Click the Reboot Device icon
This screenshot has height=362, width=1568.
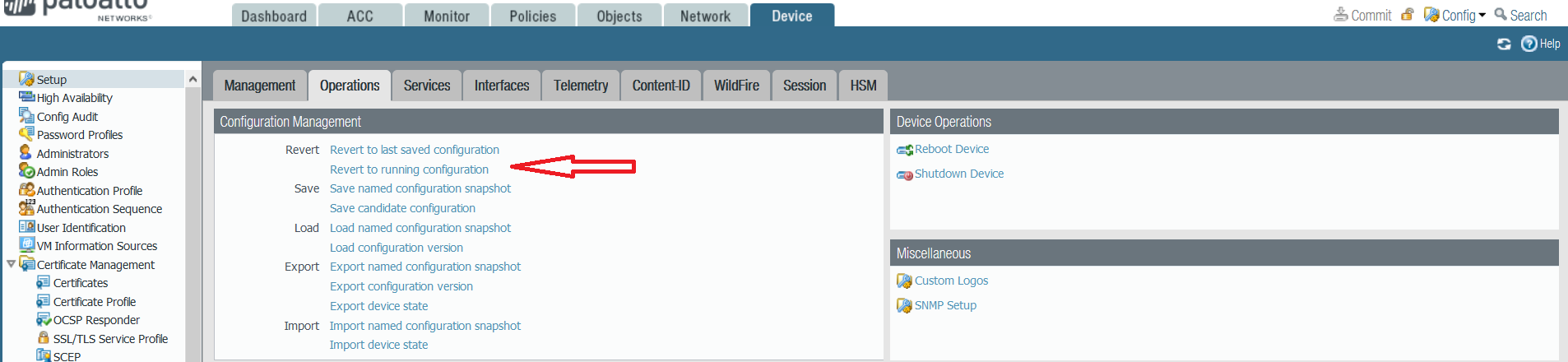point(904,150)
